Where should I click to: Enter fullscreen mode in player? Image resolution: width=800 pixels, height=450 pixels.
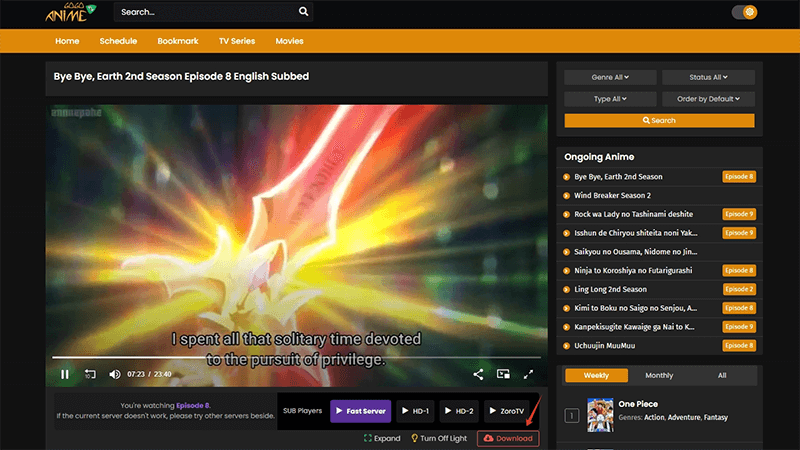(x=529, y=374)
